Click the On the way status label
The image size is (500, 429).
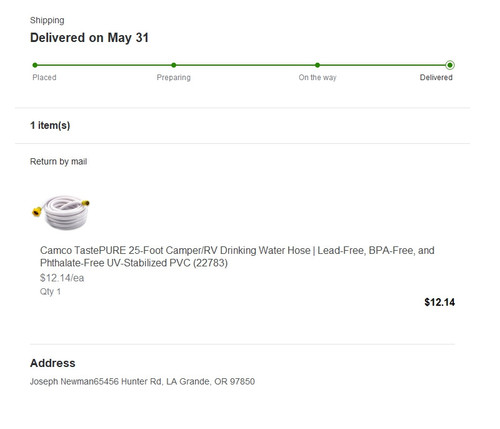pos(317,77)
